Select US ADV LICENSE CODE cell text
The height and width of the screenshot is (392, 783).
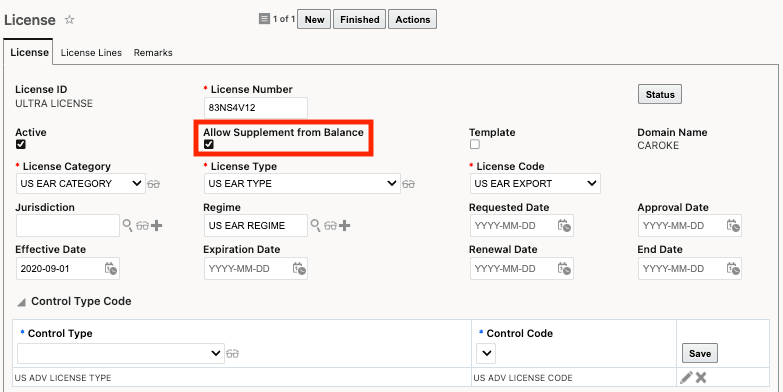(x=523, y=378)
